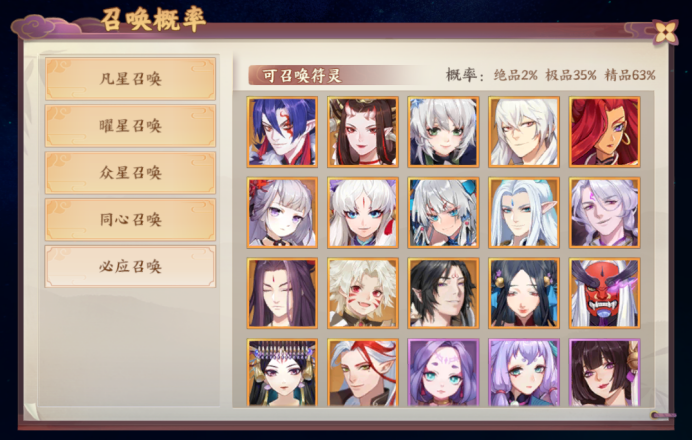Click the closed-eyed purple-haired character portrait
This screenshot has height=440, width=692.
tap(282, 293)
